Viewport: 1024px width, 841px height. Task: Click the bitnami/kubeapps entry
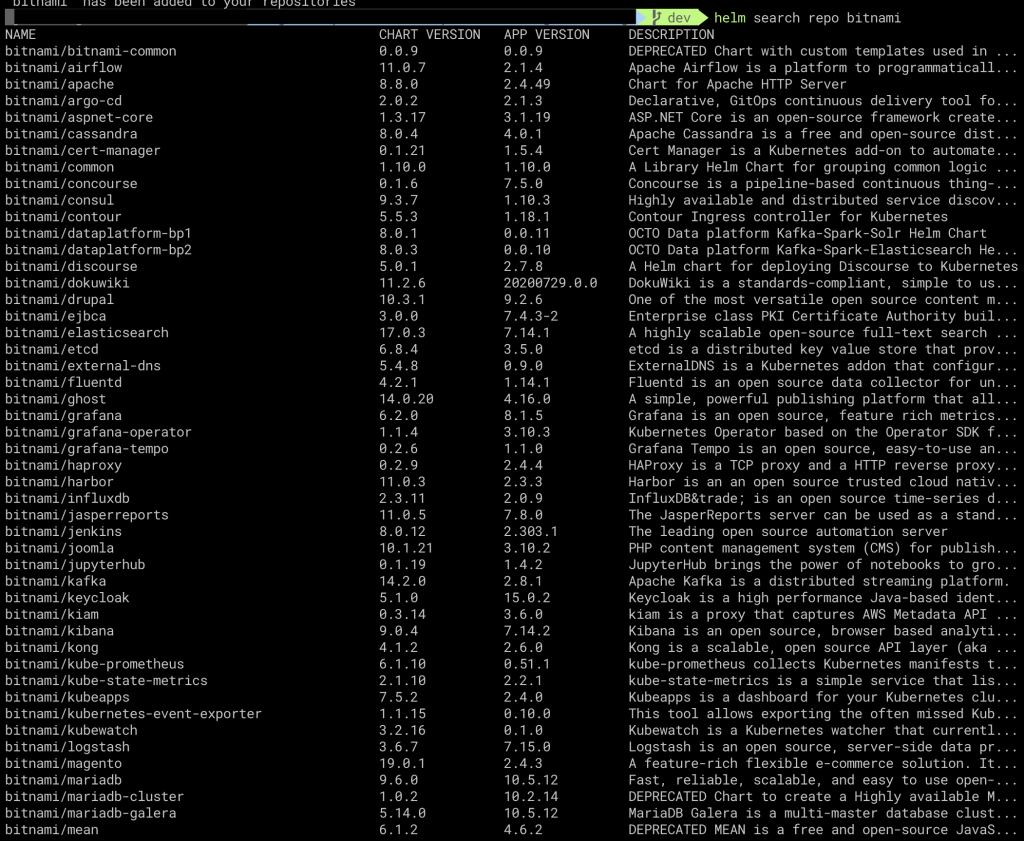click(x=67, y=697)
